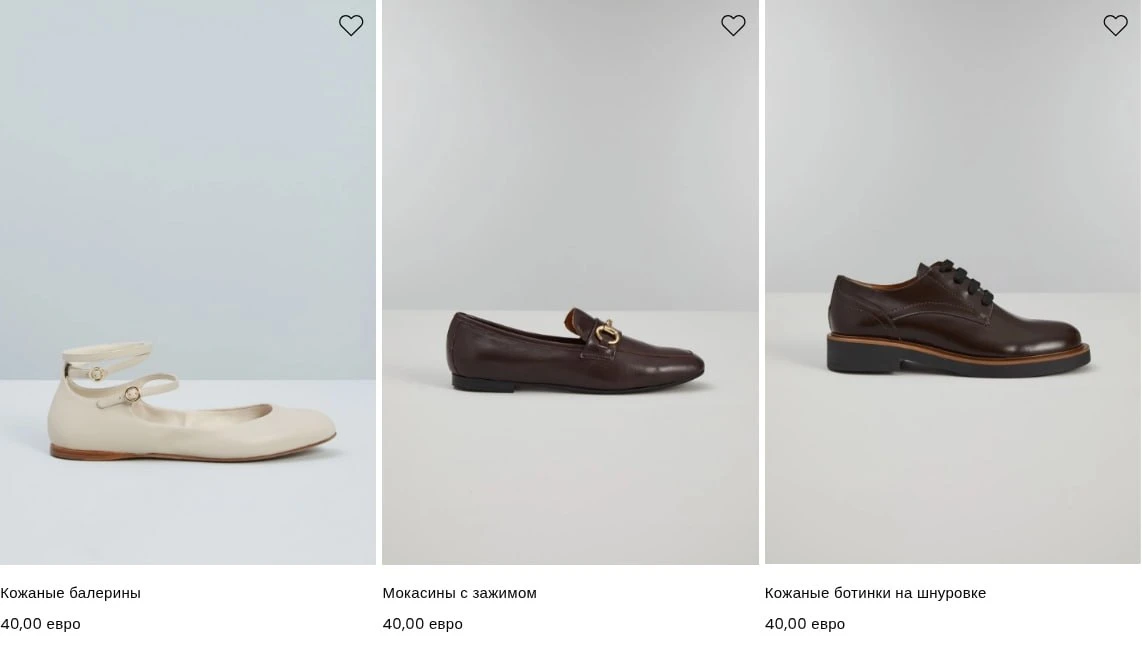Open the 'Кожаные ботинки на шнуровке' title link

(875, 593)
